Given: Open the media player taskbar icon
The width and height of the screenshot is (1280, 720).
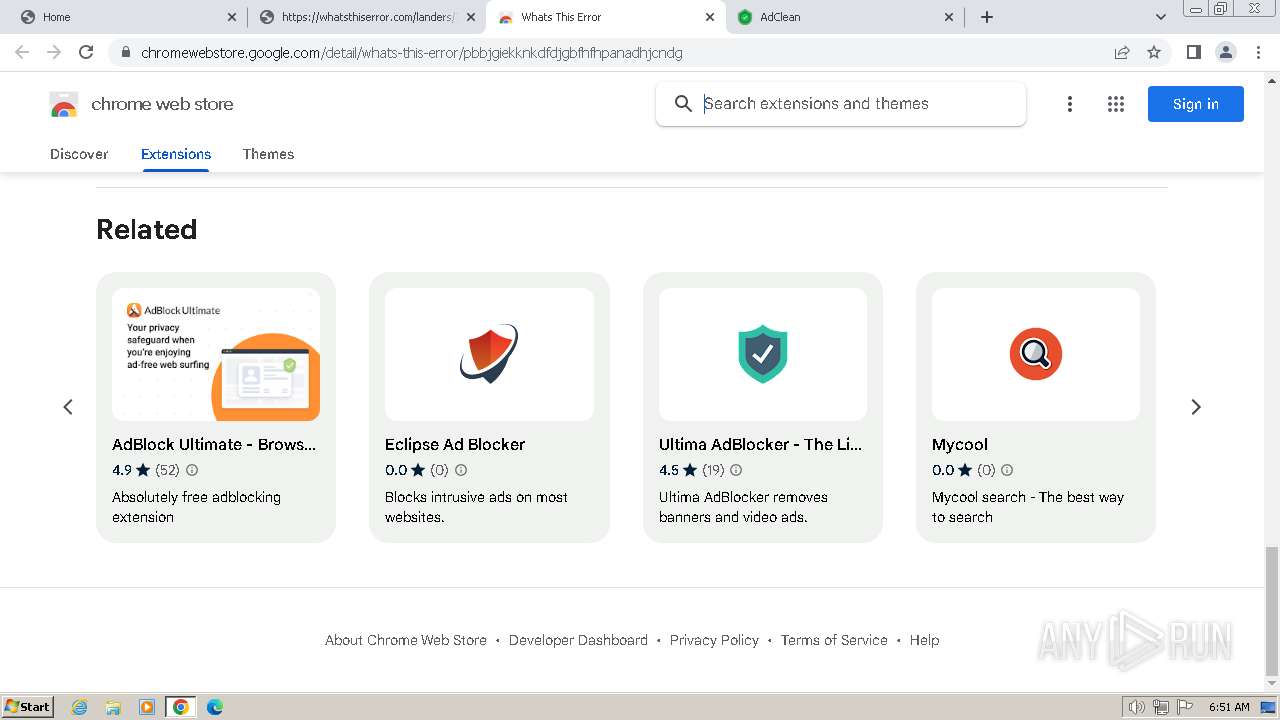Looking at the screenshot, I should [x=147, y=707].
